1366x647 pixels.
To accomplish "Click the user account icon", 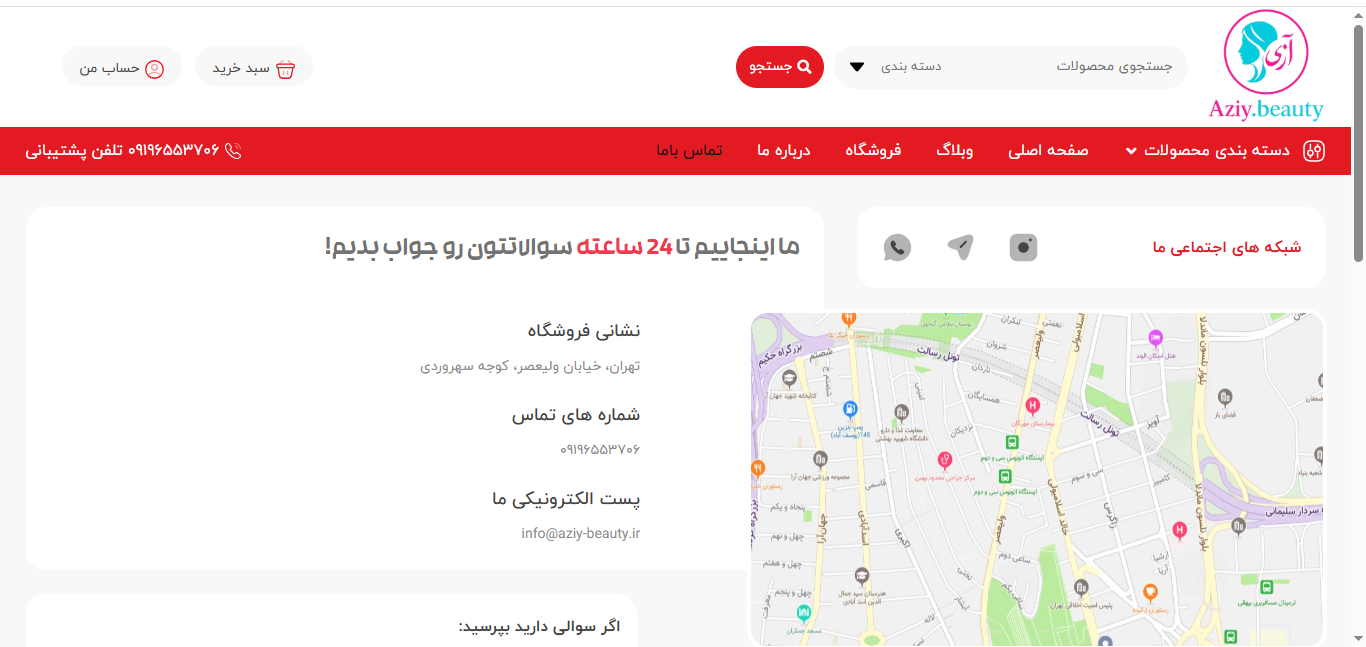I will click(x=154, y=69).
